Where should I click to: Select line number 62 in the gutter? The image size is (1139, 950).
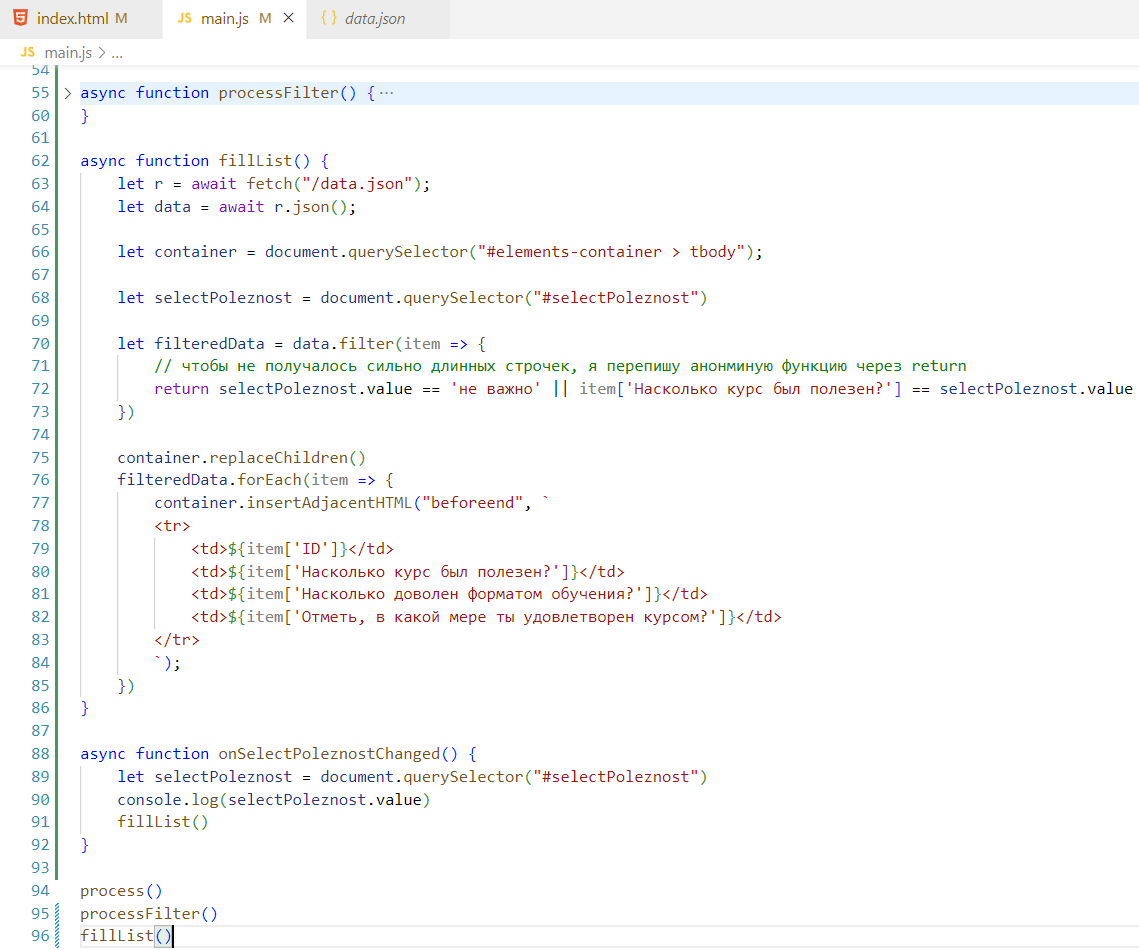click(40, 161)
